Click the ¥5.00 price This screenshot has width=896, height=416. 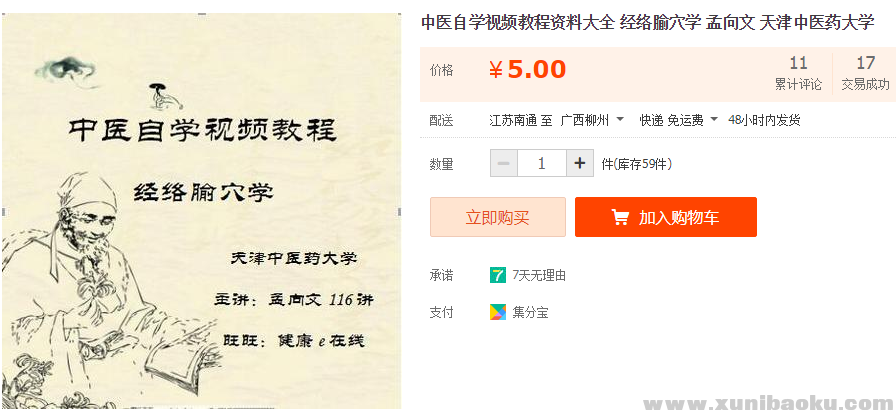click(x=527, y=70)
